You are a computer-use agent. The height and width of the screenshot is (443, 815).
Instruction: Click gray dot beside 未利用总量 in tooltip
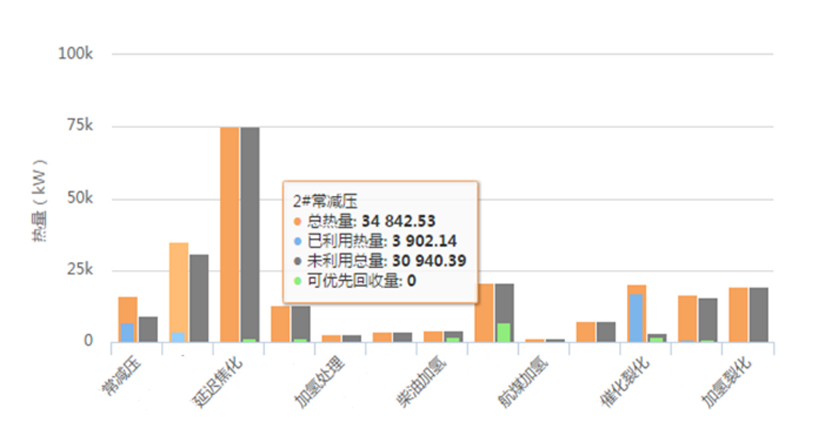tap(296, 261)
